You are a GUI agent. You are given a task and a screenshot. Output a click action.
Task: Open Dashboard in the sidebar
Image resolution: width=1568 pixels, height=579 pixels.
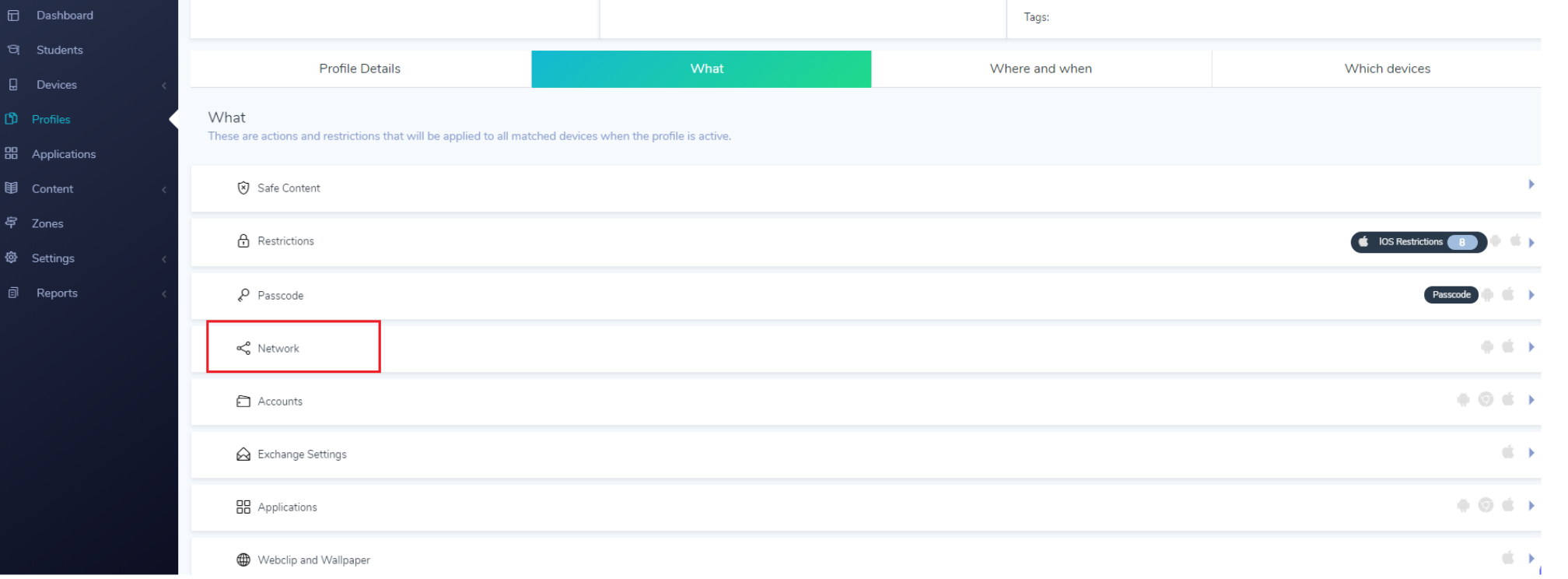[65, 16]
